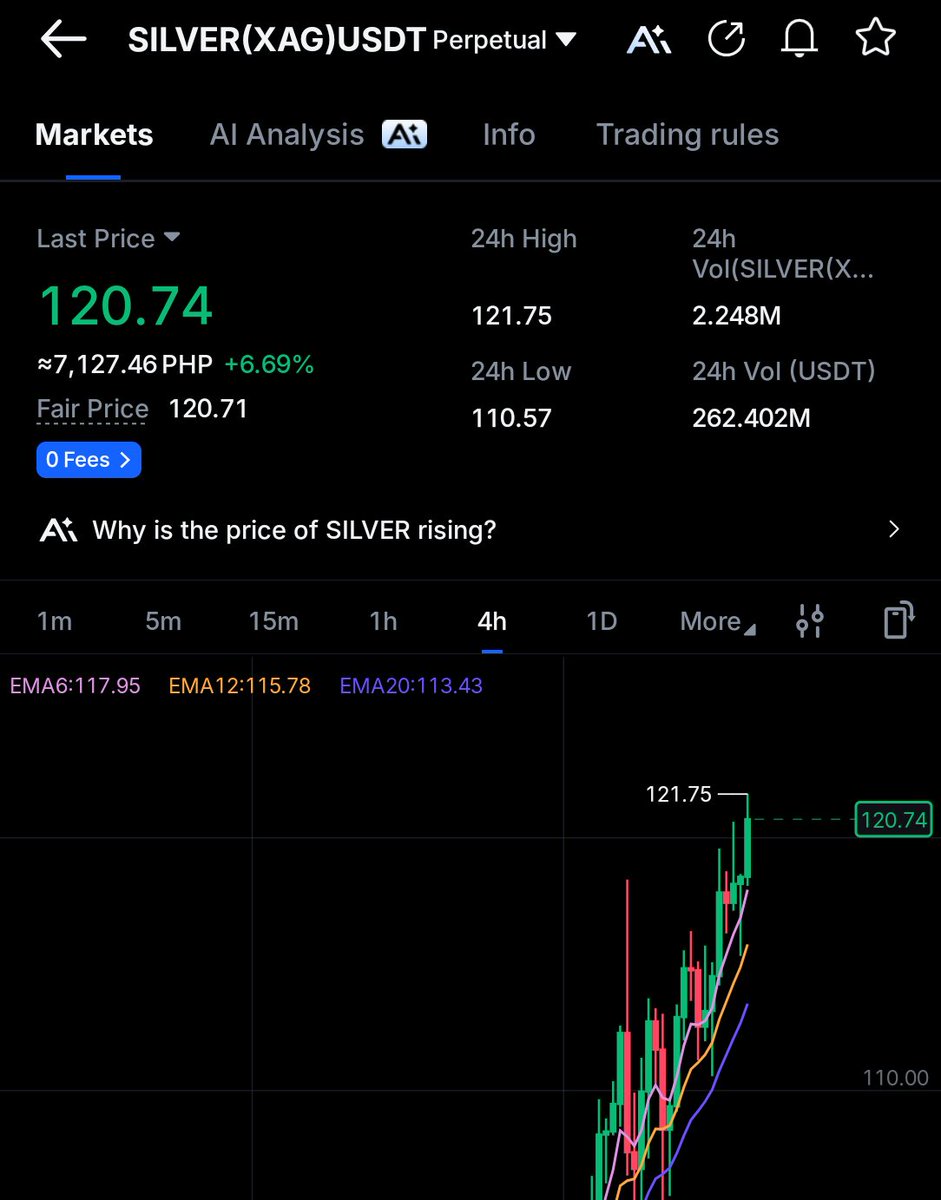Open the AI assistant from the top bar

click(x=648, y=37)
